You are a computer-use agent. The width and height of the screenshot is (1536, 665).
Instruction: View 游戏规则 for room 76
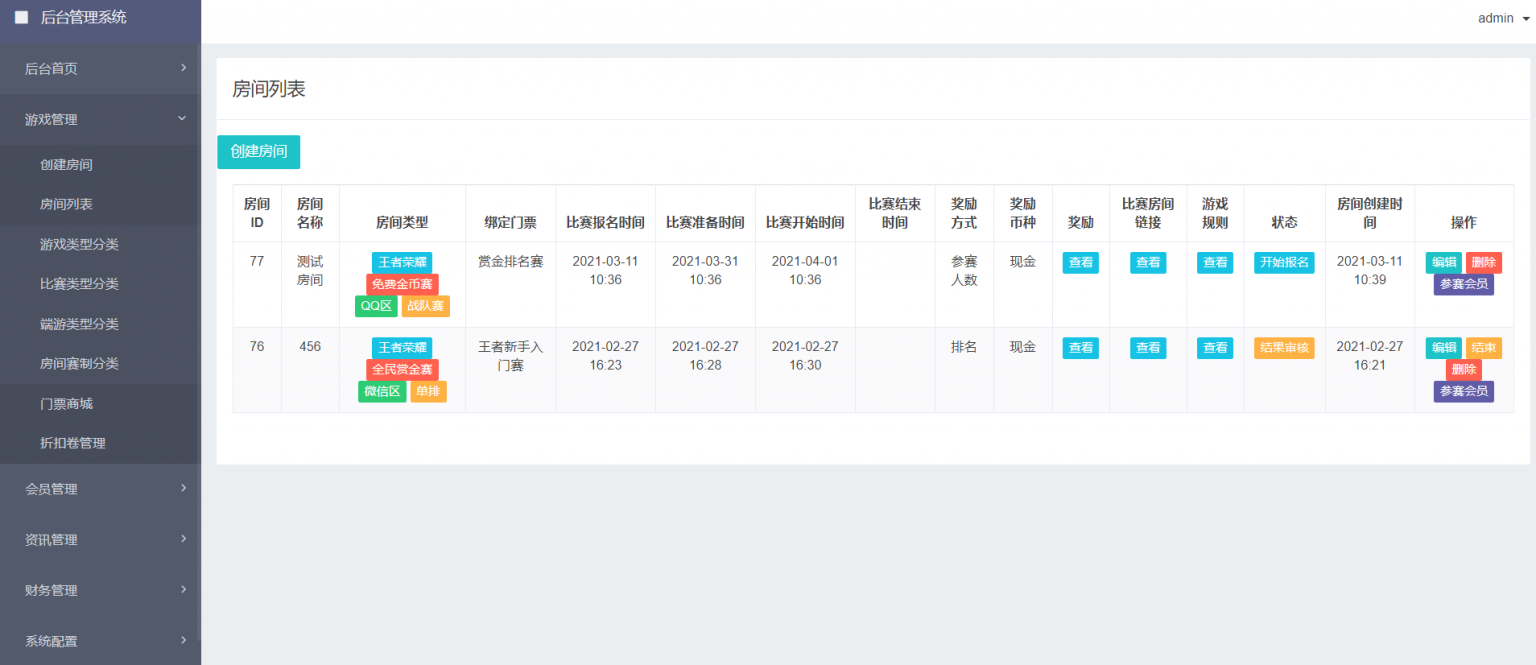pyautogui.click(x=1215, y=348)
